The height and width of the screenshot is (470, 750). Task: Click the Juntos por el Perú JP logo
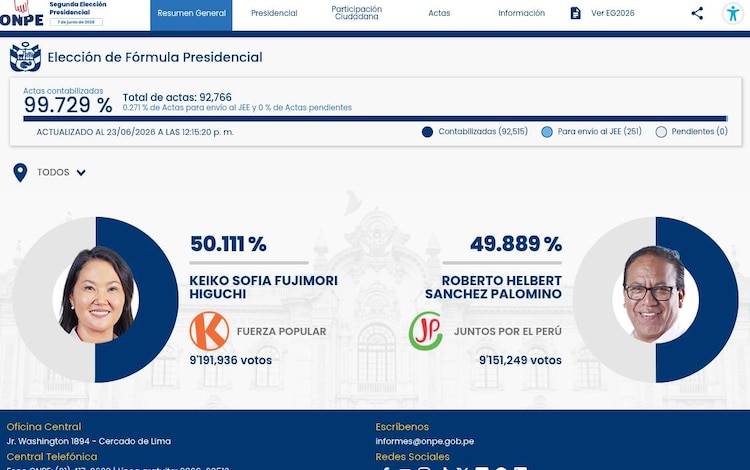pos(426,331)
